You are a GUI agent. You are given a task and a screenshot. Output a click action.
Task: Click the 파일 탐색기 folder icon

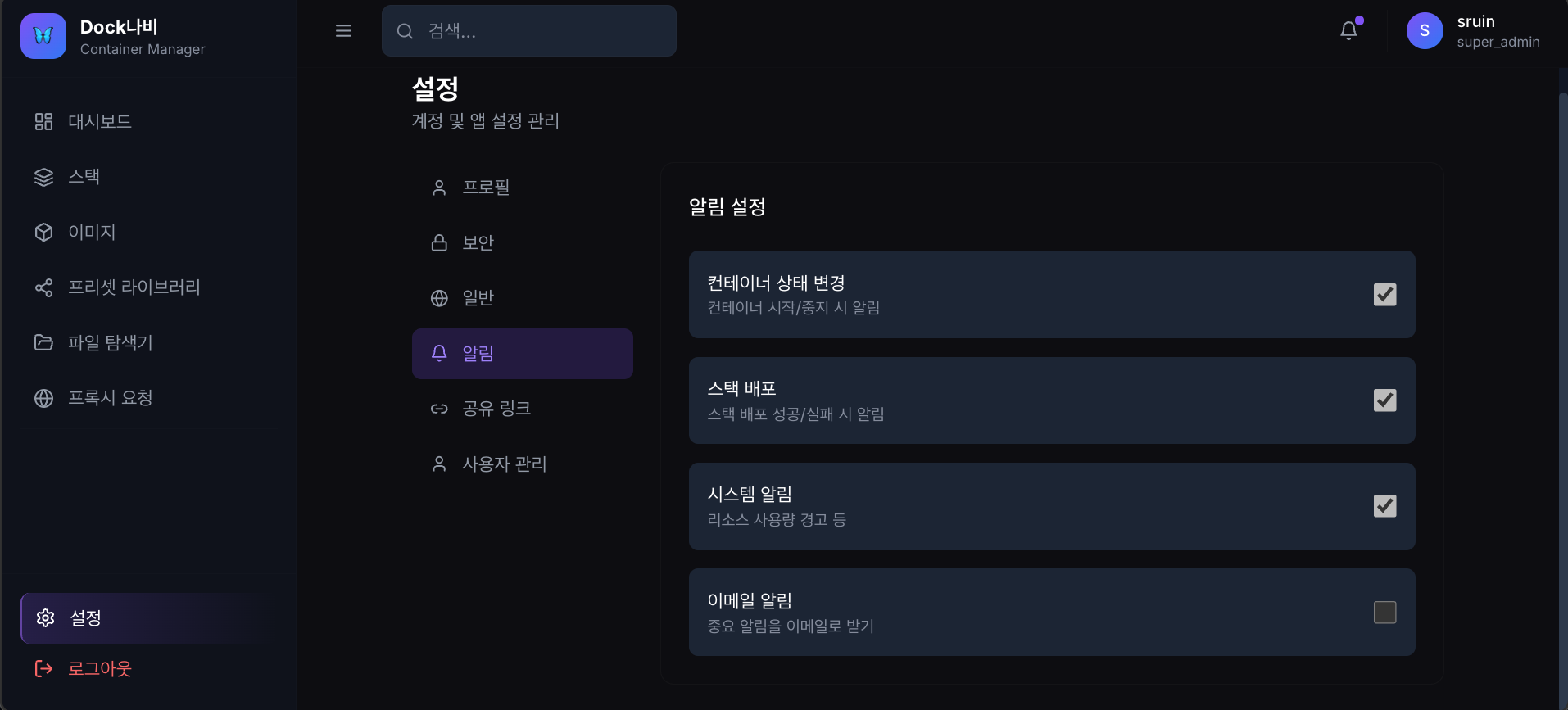click(43, 342)
